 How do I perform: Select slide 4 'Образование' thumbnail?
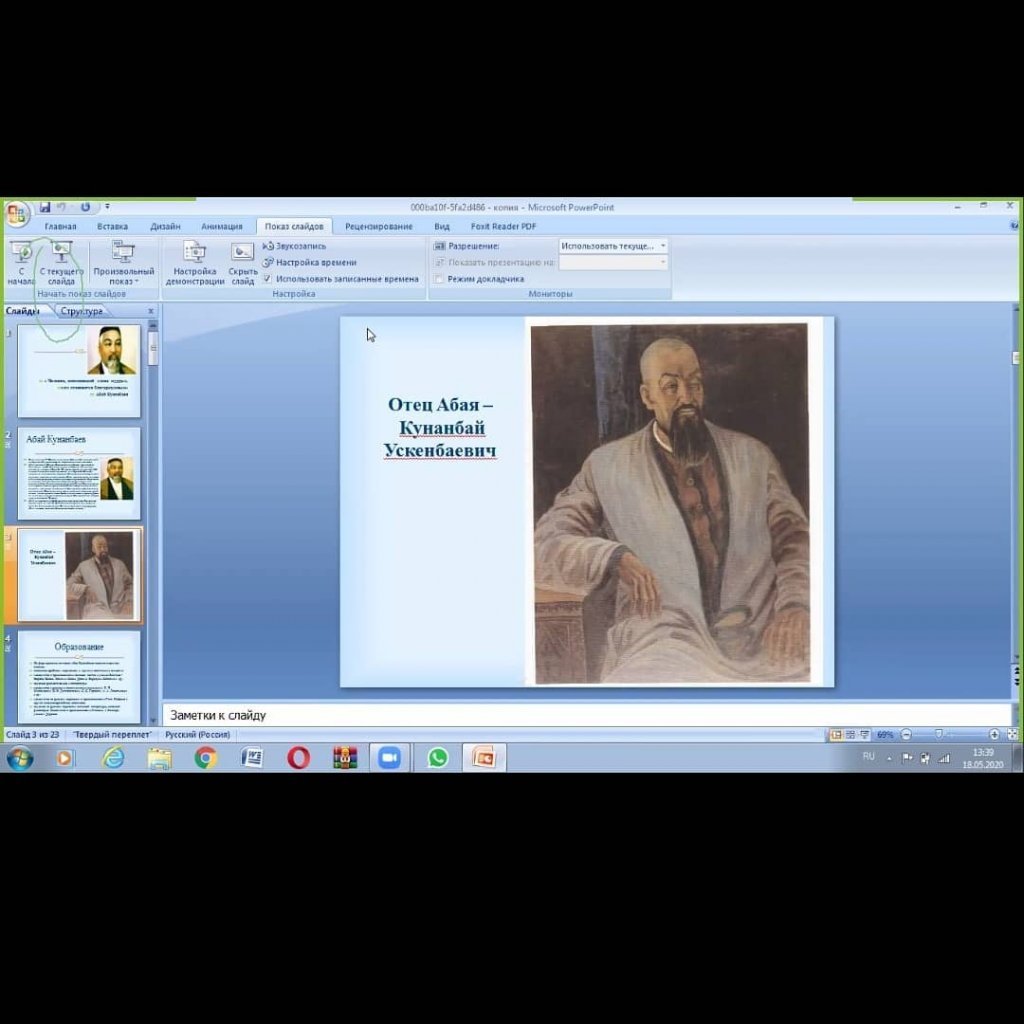point(79,677)
